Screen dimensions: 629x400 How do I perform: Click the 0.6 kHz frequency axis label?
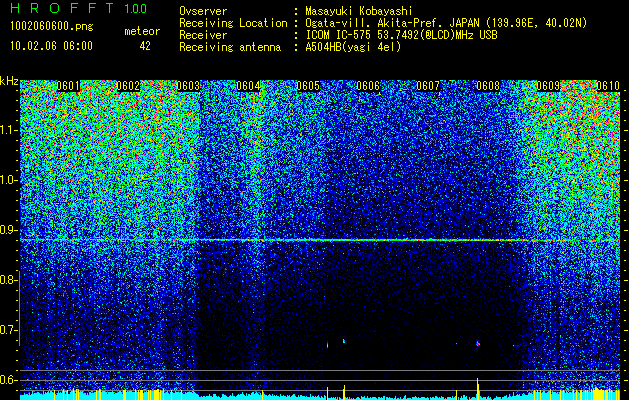pos(9,380)
